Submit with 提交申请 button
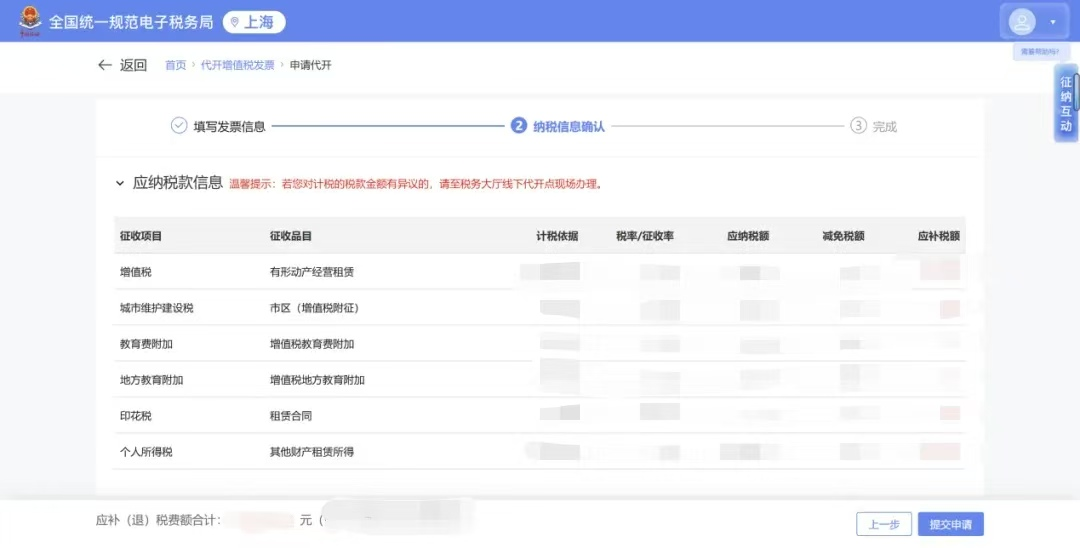The image size is (1080, 548). 951,524
